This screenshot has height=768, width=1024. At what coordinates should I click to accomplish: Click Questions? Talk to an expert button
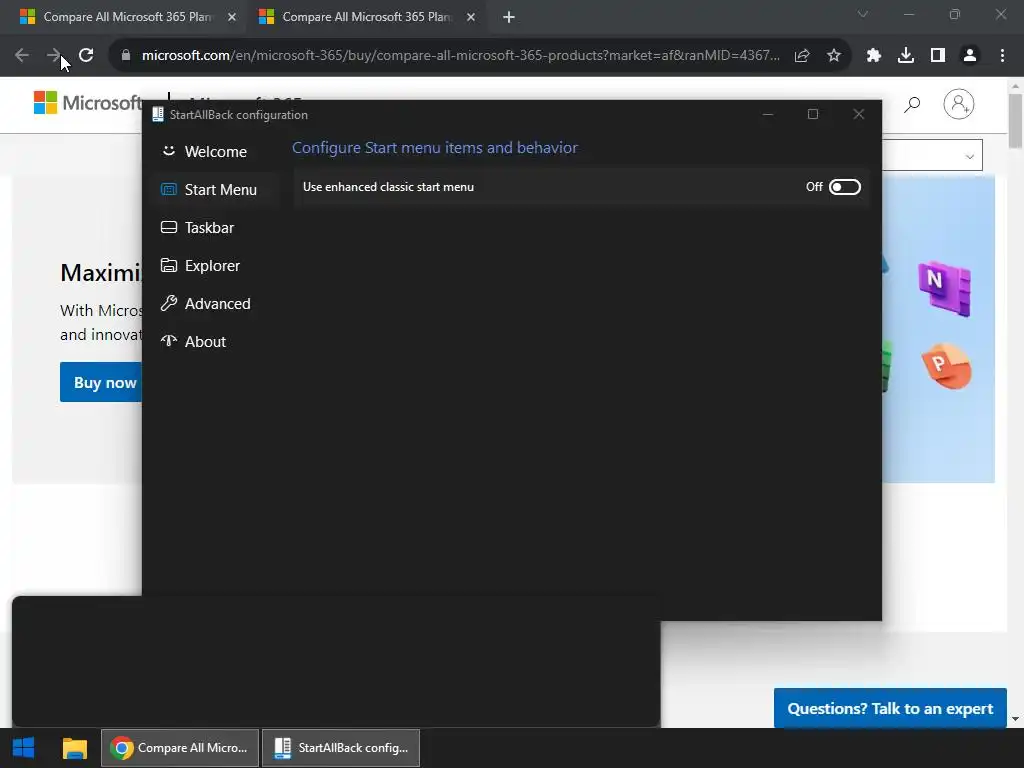890,709
